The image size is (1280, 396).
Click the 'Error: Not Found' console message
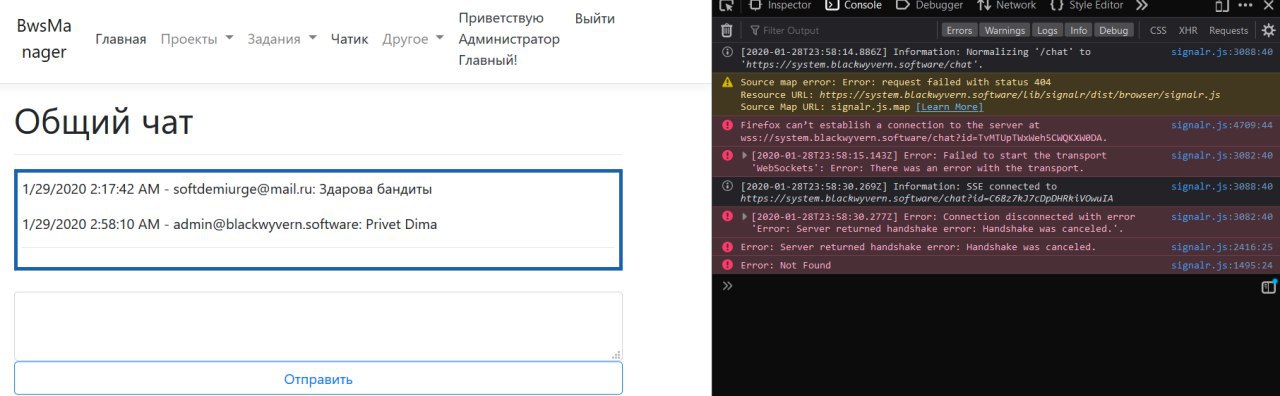pyautogui.click(x=786, y=265)
